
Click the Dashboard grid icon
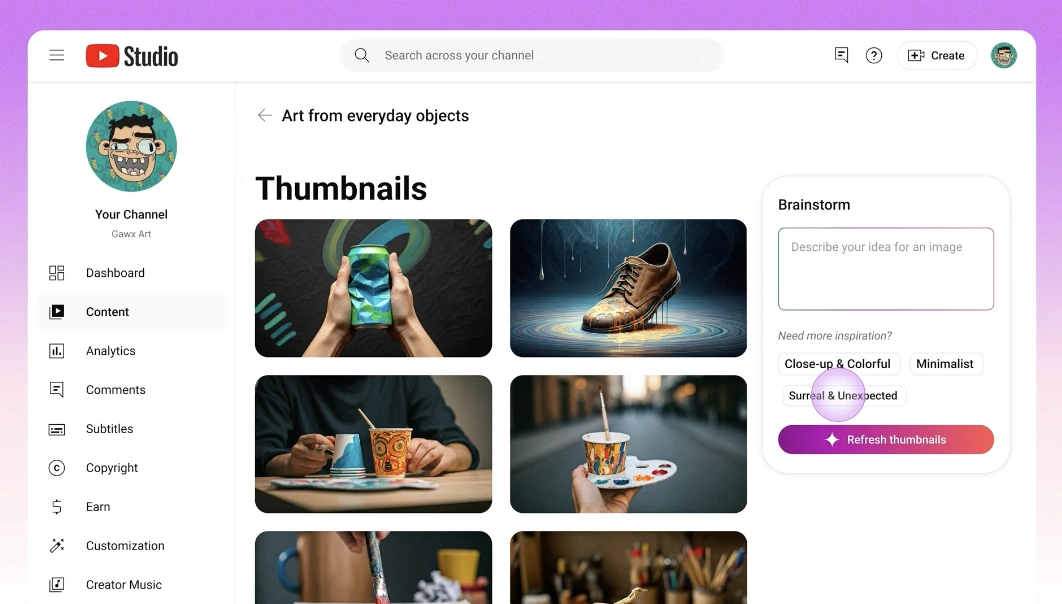tap(57, 273)
